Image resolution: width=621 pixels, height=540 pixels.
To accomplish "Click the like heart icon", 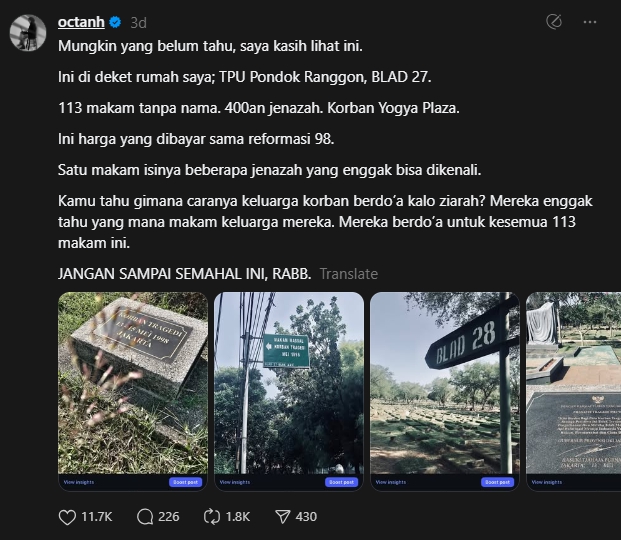I will pyautogui.click(x=67, y=517).
